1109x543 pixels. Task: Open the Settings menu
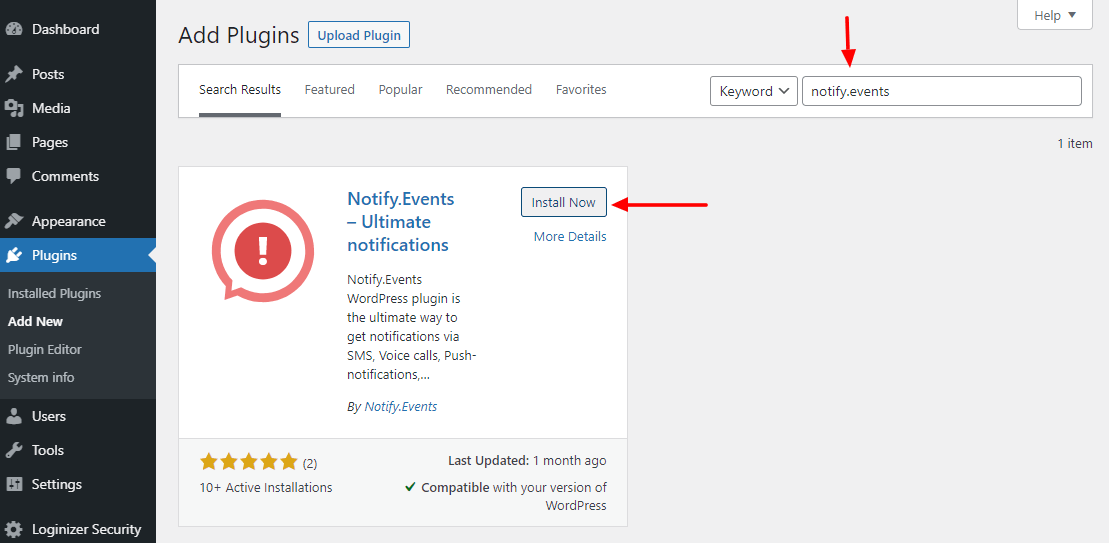tap(78, 484)
